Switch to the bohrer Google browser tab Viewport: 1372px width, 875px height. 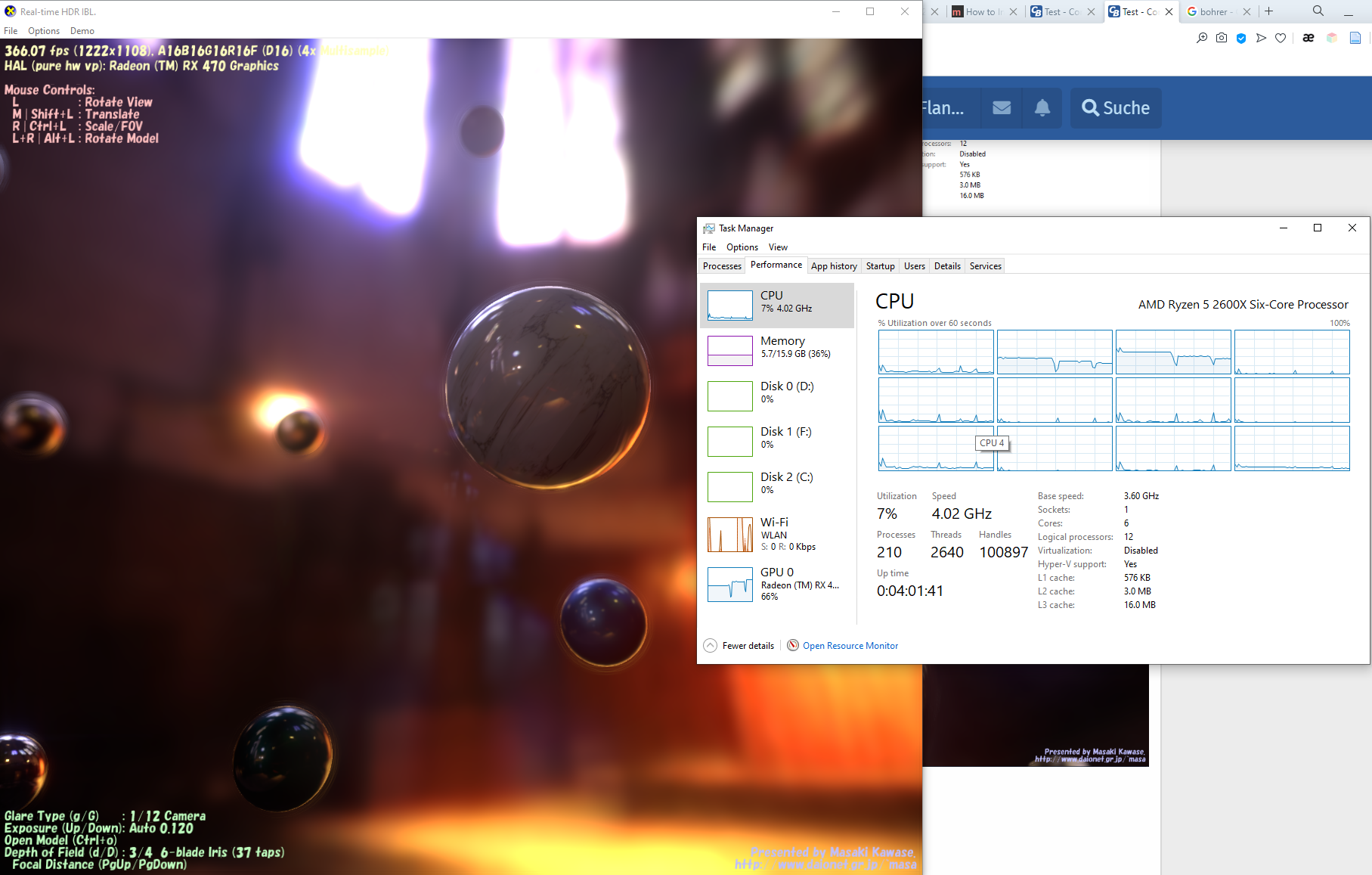coord(1212,11)
